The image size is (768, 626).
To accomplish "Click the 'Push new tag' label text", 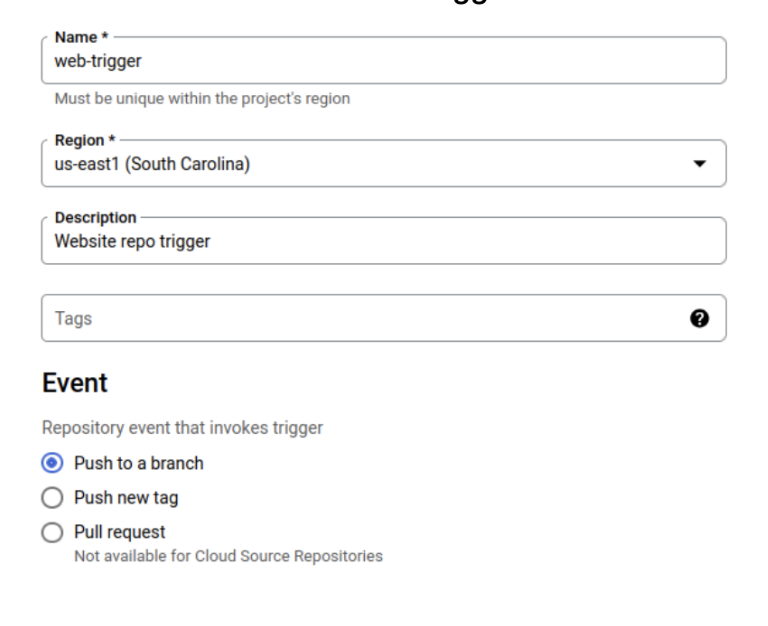I will [x=126, y=497].
